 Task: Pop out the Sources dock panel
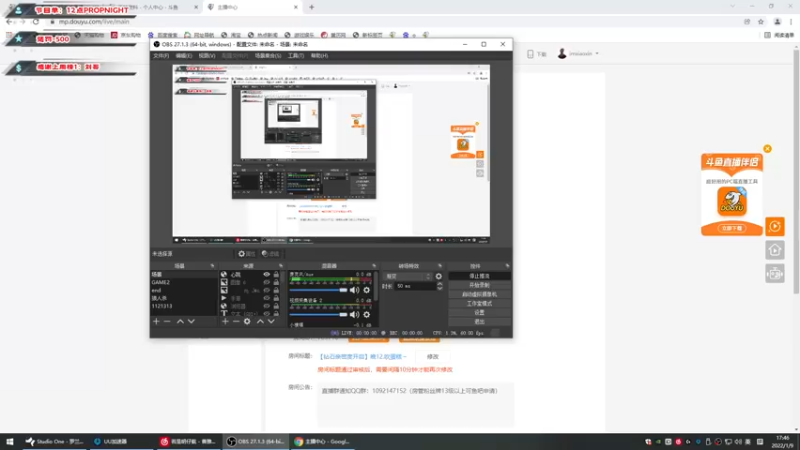pyautogui.click(x=281, y=266)
